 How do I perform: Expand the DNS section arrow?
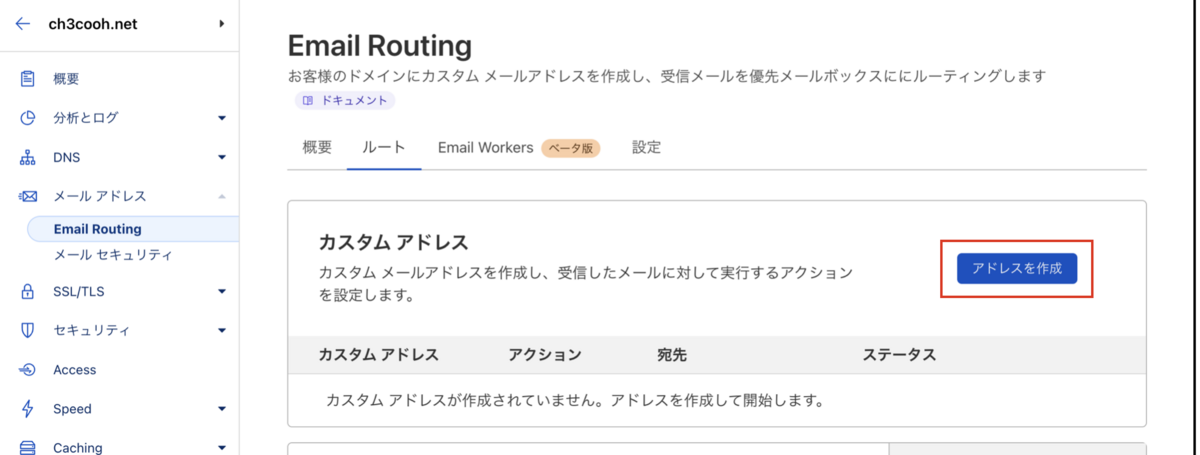221,157
